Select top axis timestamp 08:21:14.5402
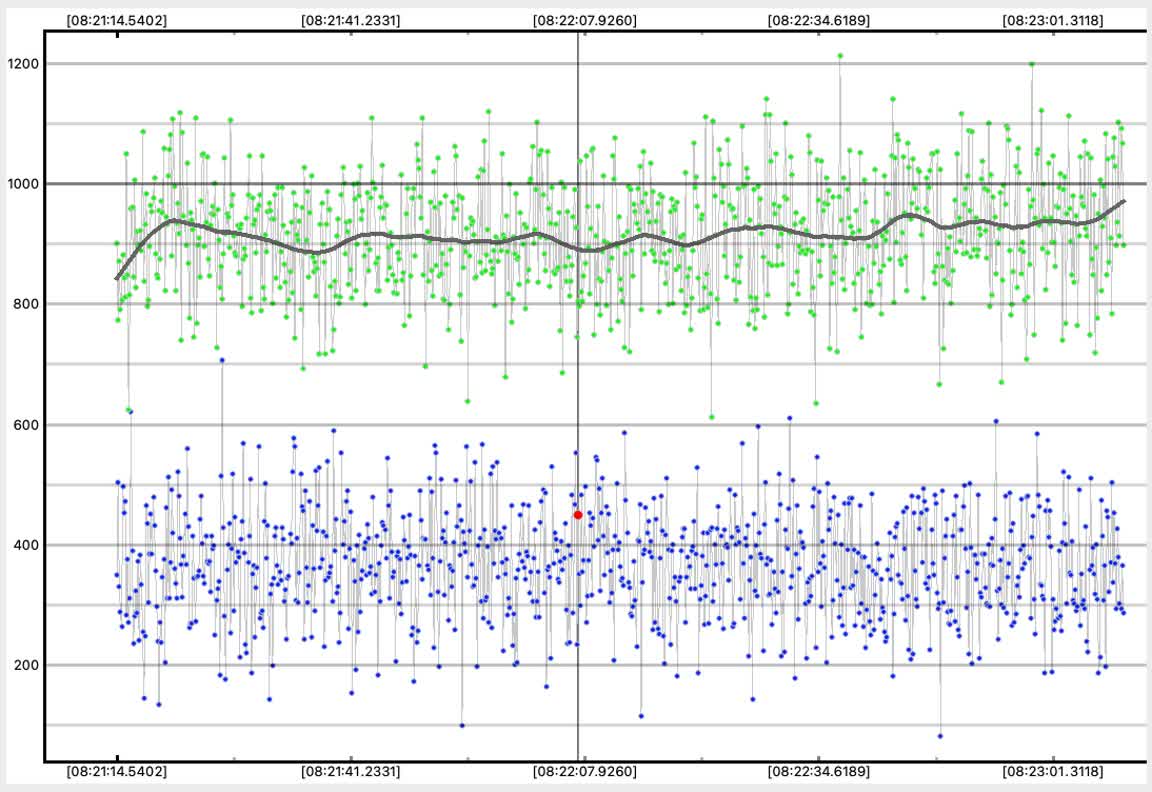Image resolution: width=1152 pixels, height=792 pixels. pyautogui.click(x=117, y=19)
